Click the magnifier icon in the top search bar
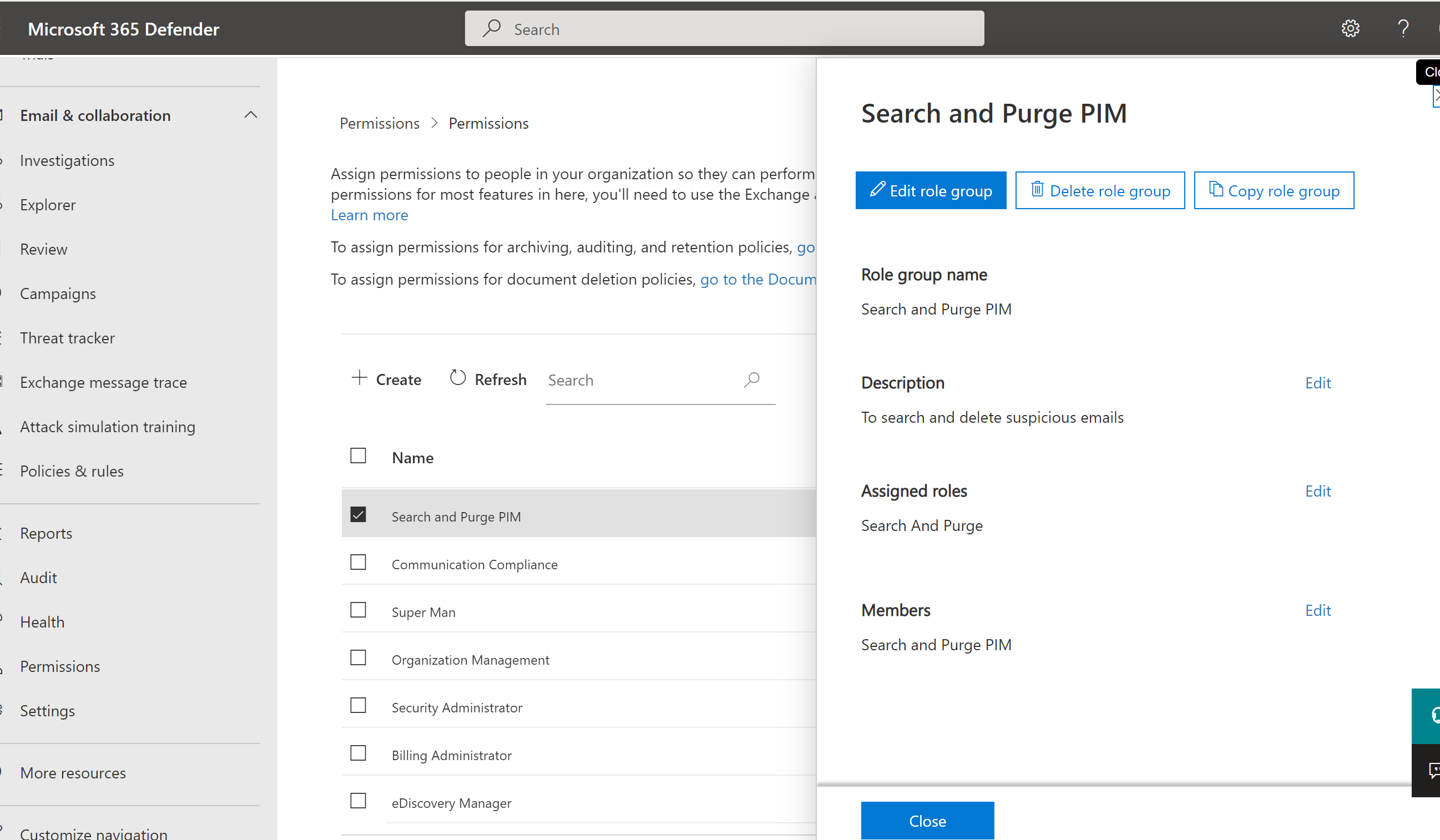 (x=492, y=28)
